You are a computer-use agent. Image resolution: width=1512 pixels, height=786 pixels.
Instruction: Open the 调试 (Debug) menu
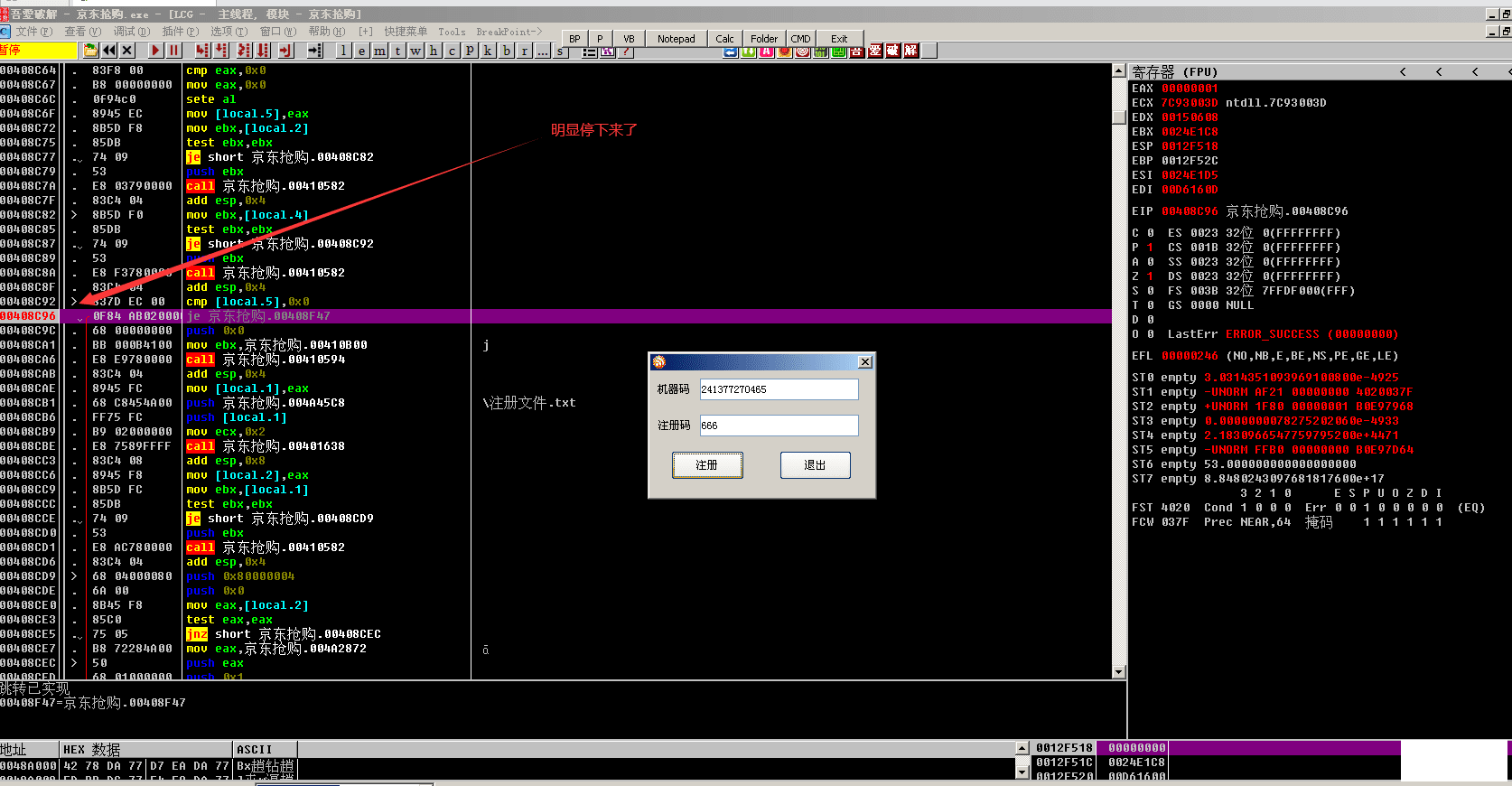pyautogui.click(x=132, y=31)
